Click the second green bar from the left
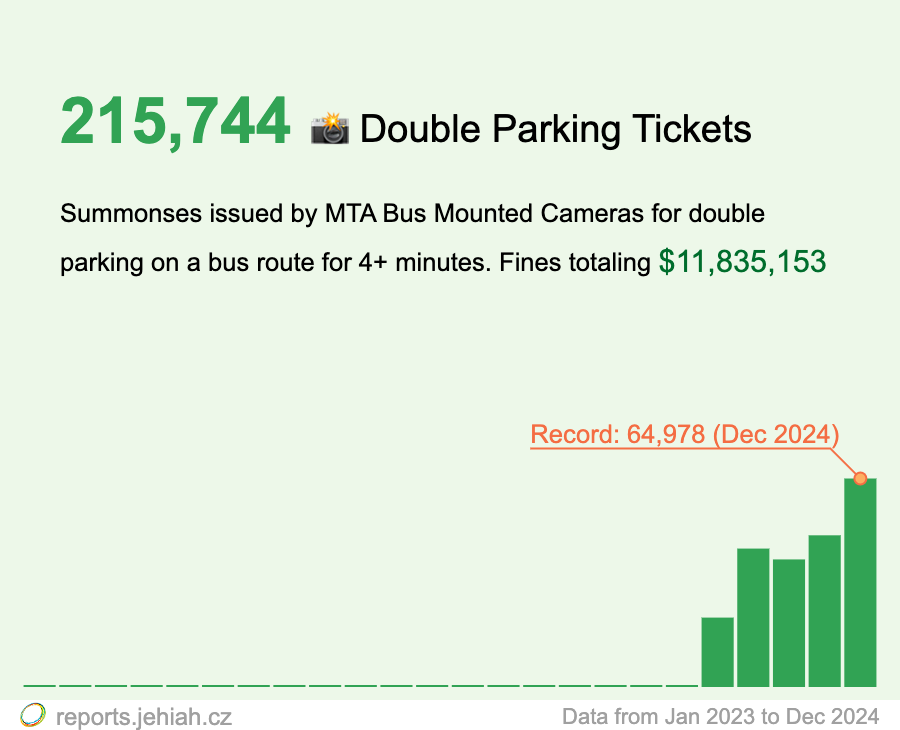900x730 pixels. tap(753, 616)
